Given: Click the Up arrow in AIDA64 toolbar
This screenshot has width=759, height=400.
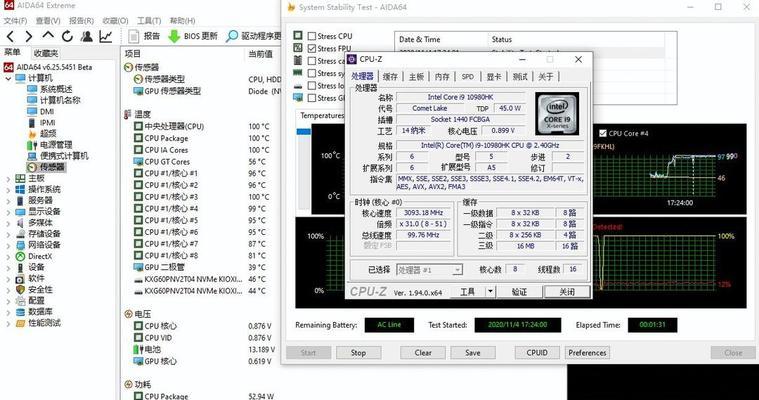Looking at the screenshot, I should point(48,35).
